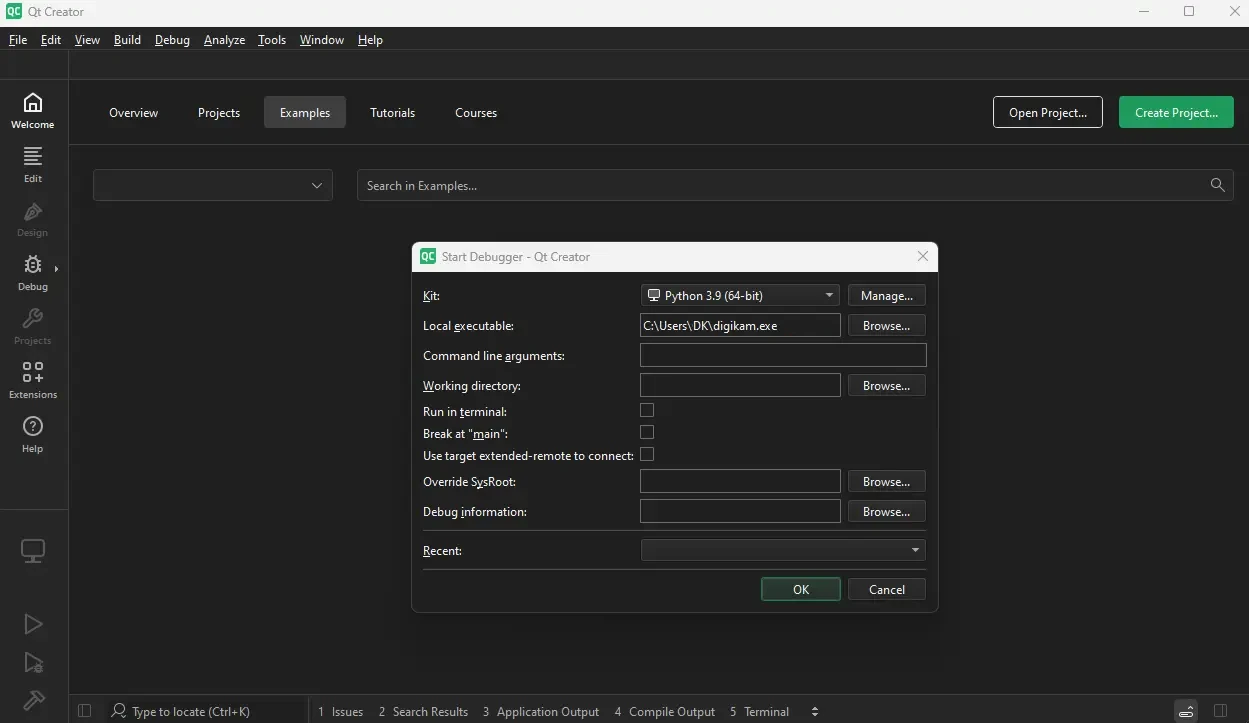Open the Help mode
This screenshot has height=723, width=1249.
pos(32,434)
